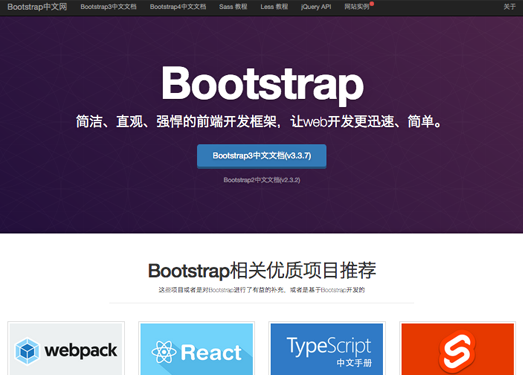Image resolution: width=523 pixels, height=375 pixels.
Task: Click the Bootstrap3中文文档(v3.3.7) blue button
Action: (262, 156)
